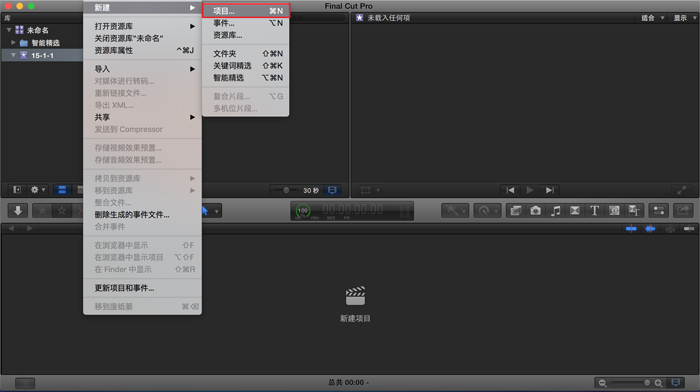Select 文件夹 in the submenu

point(246,53)
